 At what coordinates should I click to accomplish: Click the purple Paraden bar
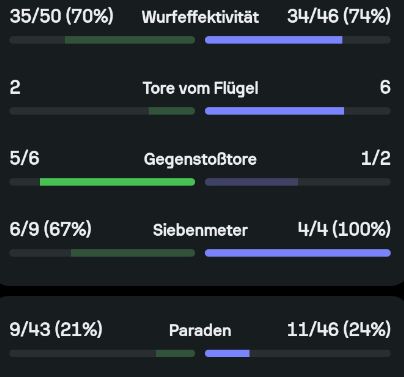pyautogui.click(x=227, y=353)
